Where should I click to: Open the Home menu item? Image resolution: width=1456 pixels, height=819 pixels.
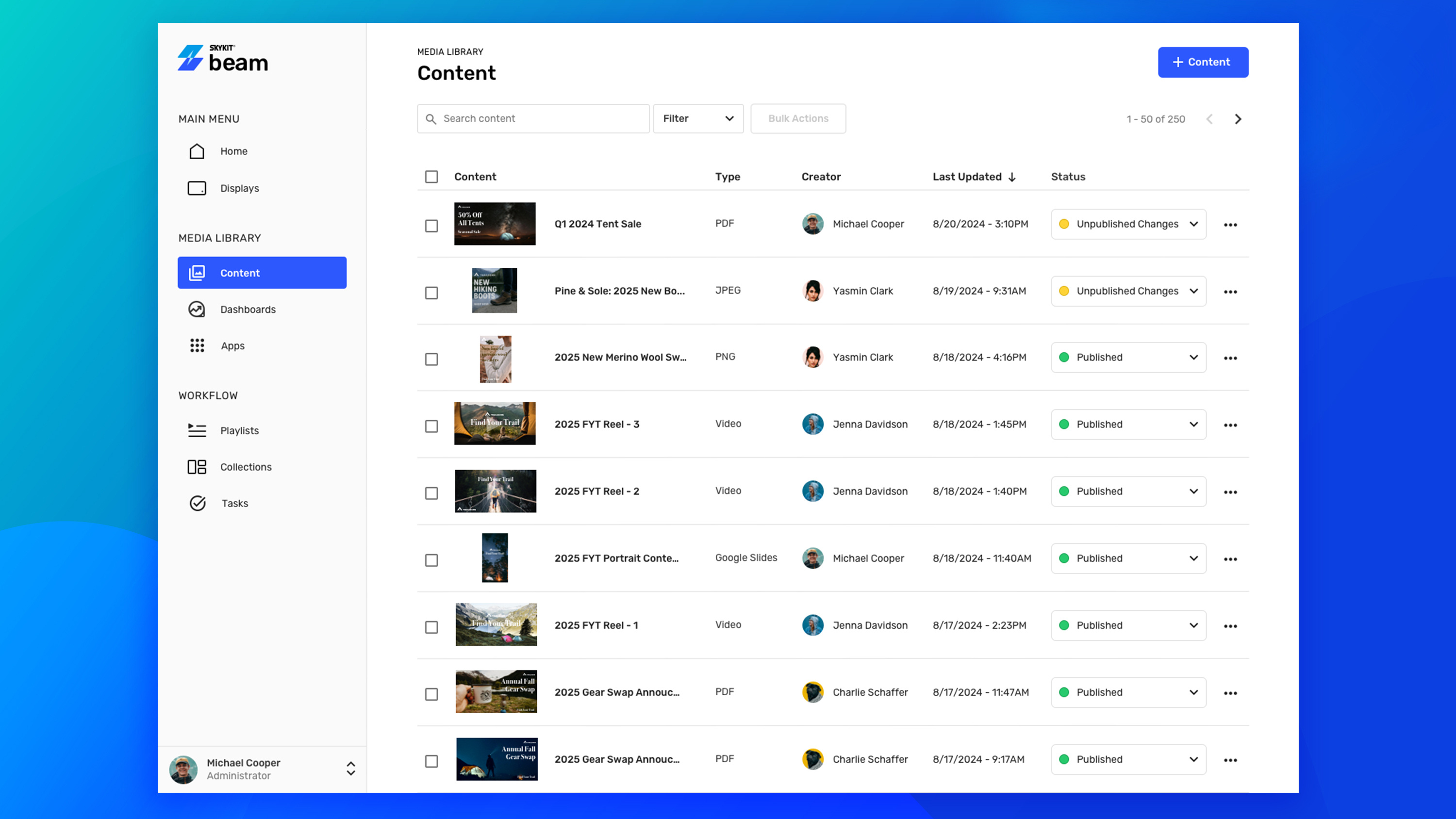point(262,151)
